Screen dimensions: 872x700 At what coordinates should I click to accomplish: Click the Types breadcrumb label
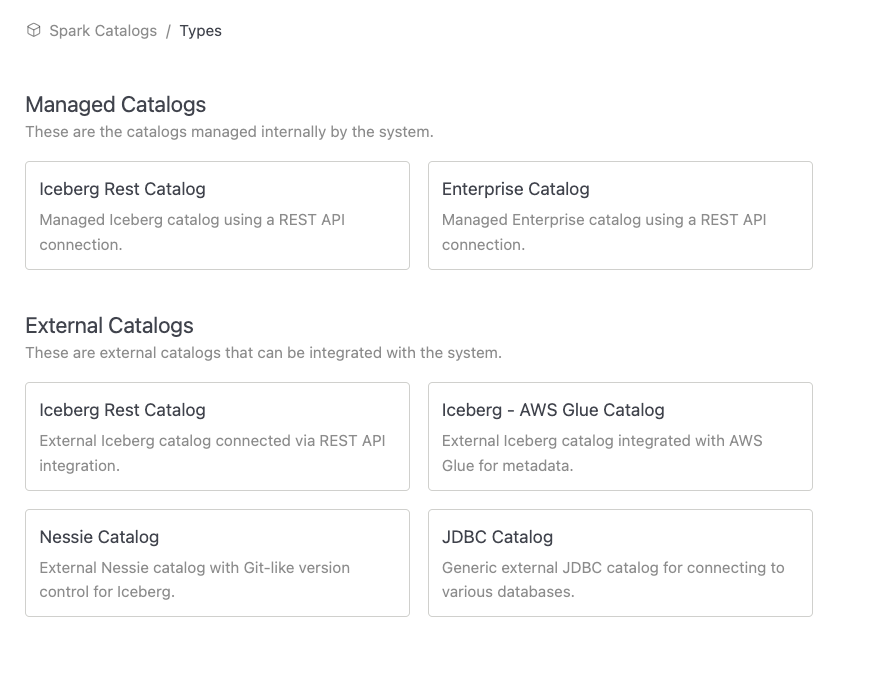point(201,31)
